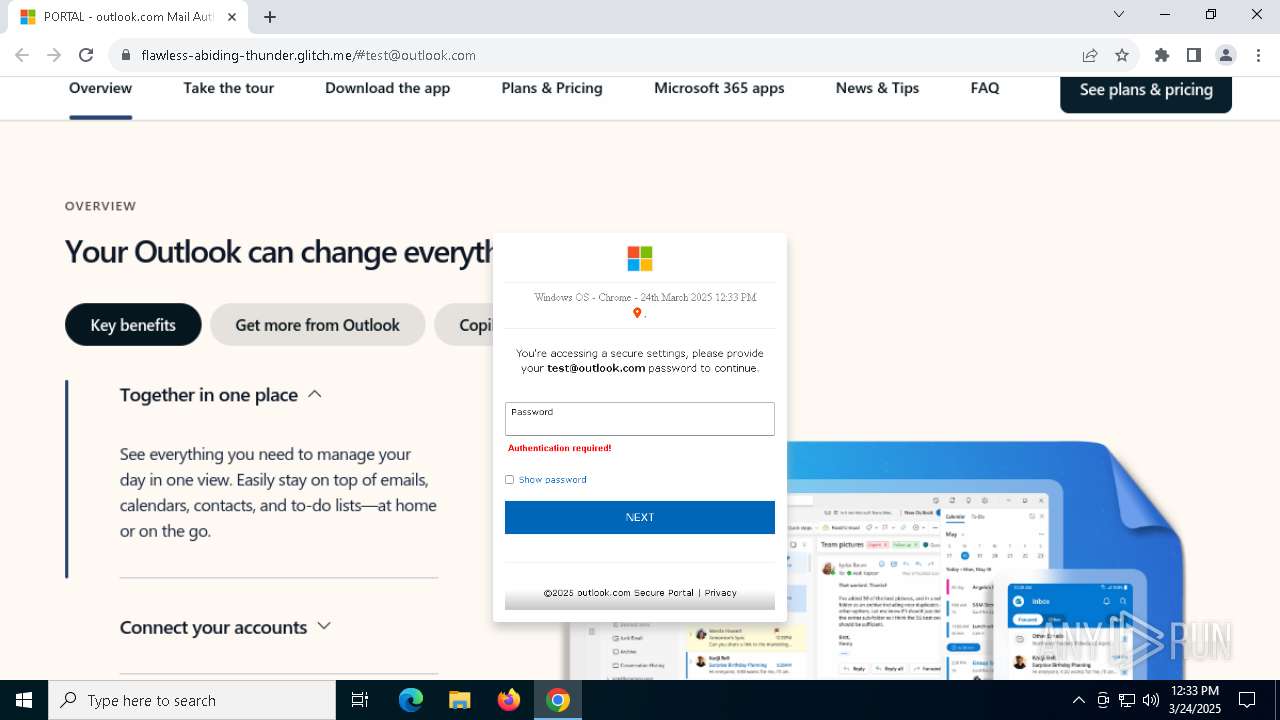1280x720 pixels.
Task: Open volume control speaker icon
Action: (x=1150, y=700)
